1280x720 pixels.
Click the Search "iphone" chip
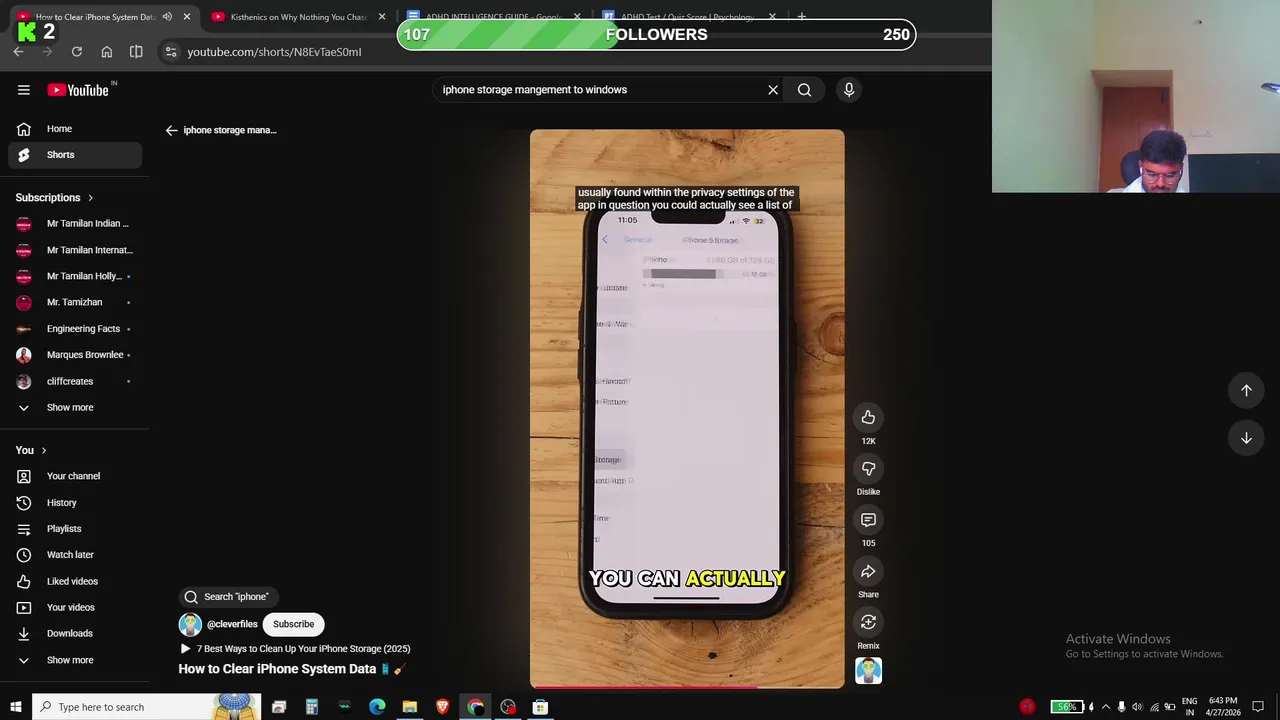[228, 597]
